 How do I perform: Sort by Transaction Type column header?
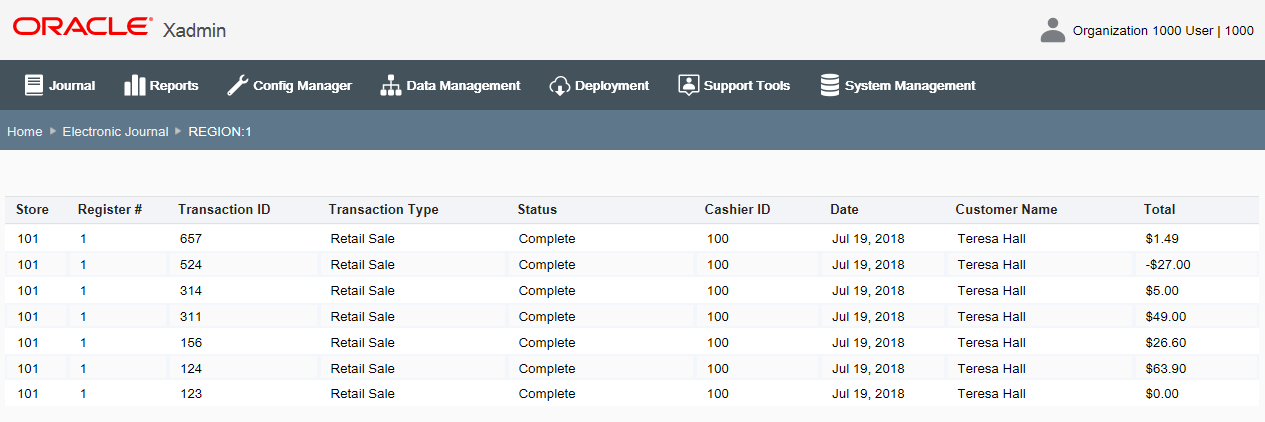point(384,209)
